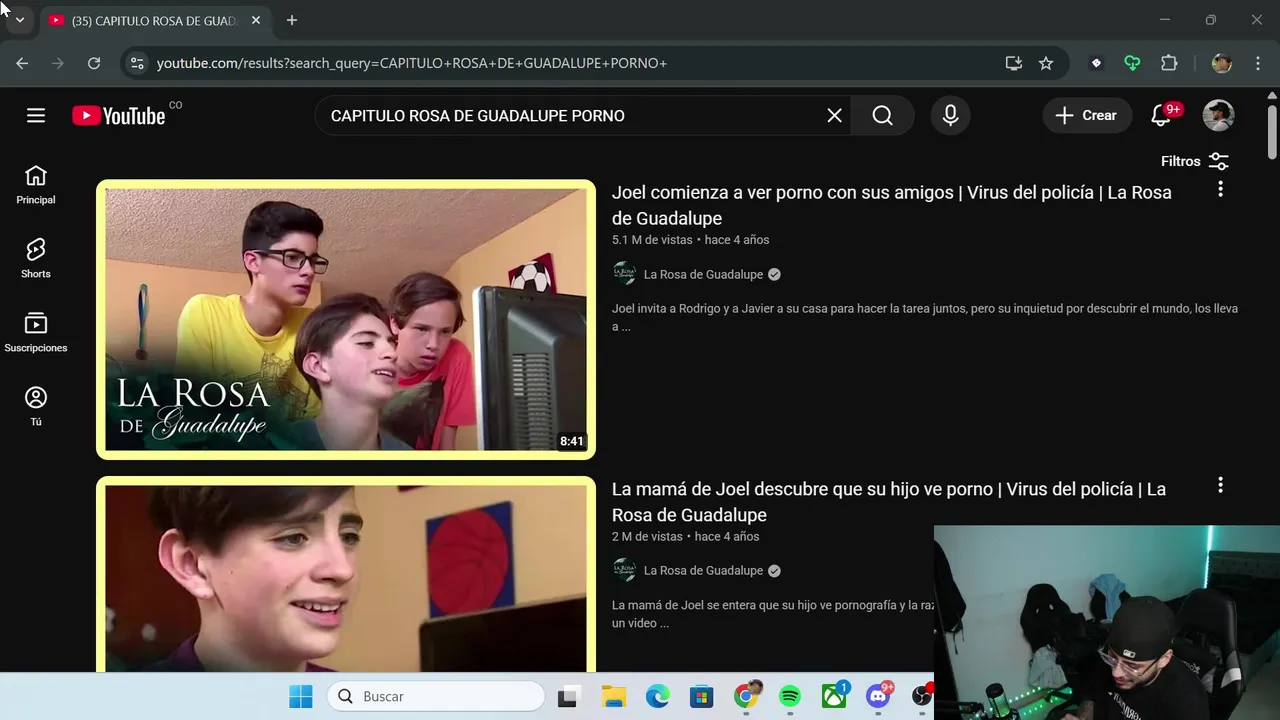The width and height of the screenshot is (1280, 720).
Task: Open the second result title starting 'La mamá de Joel'
Action: coord(889,502)
